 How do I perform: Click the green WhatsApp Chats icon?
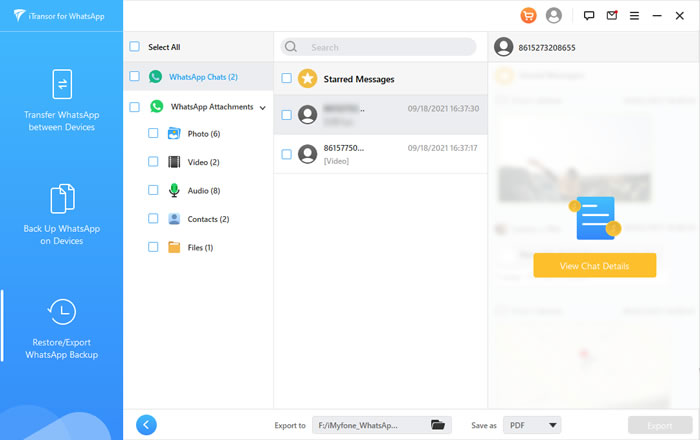click(155, 77)
